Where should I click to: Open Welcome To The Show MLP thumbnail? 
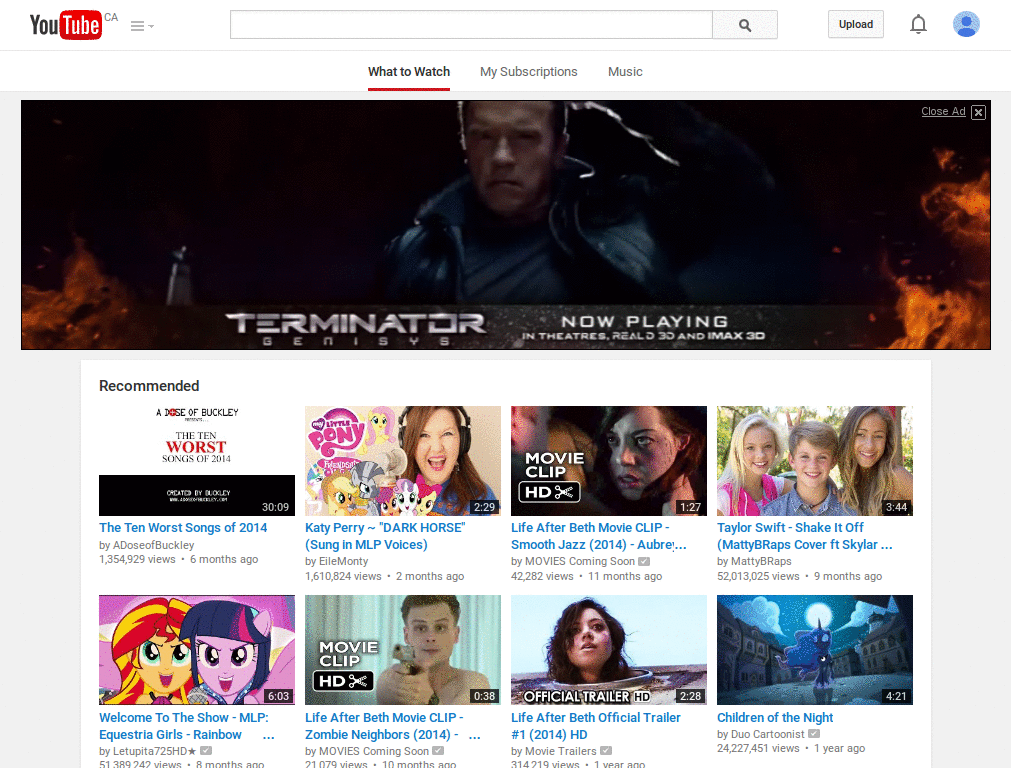(197, 650)
